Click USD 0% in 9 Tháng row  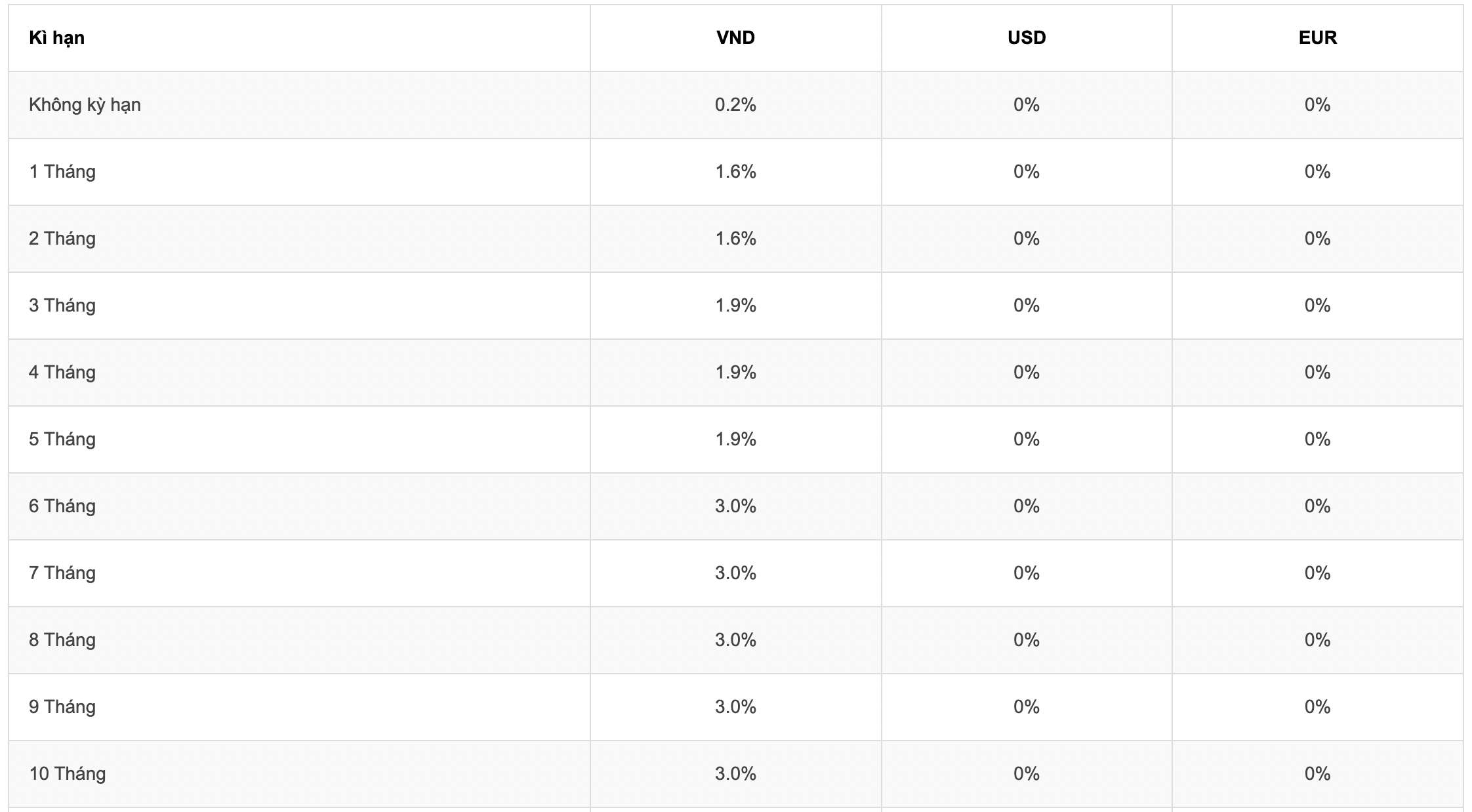[1027, 707]
